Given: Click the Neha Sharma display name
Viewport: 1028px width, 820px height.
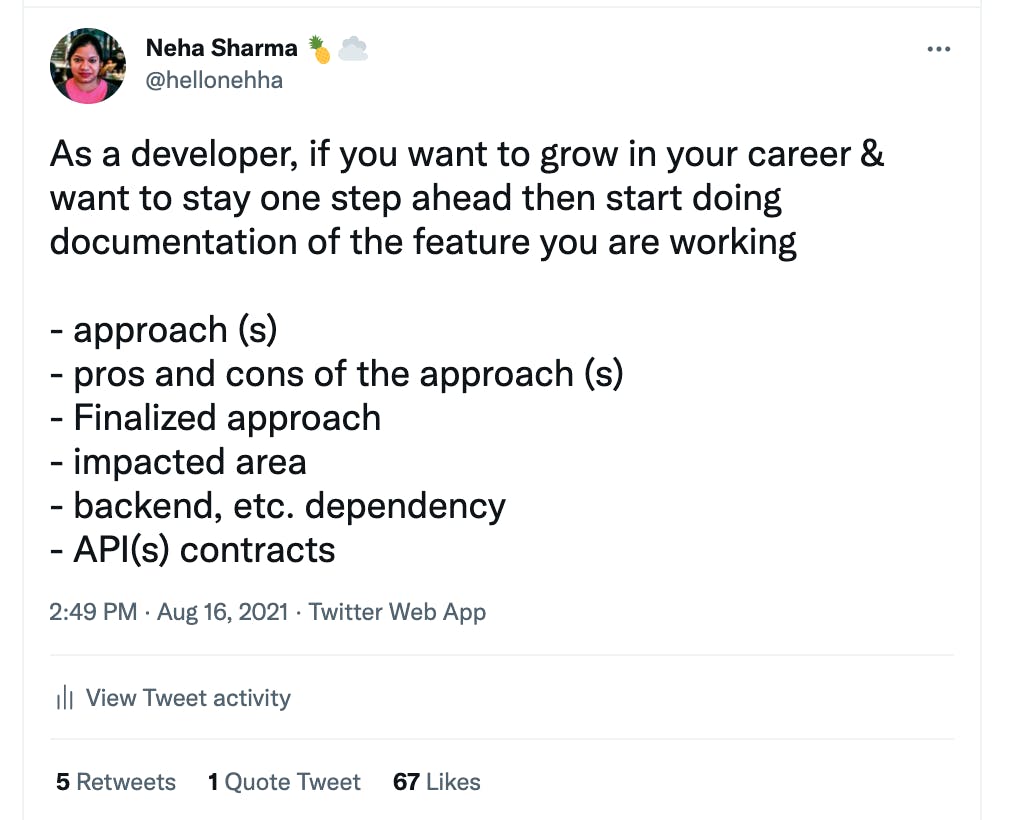Looking at the screenshot, I should (x=222, y=48).
